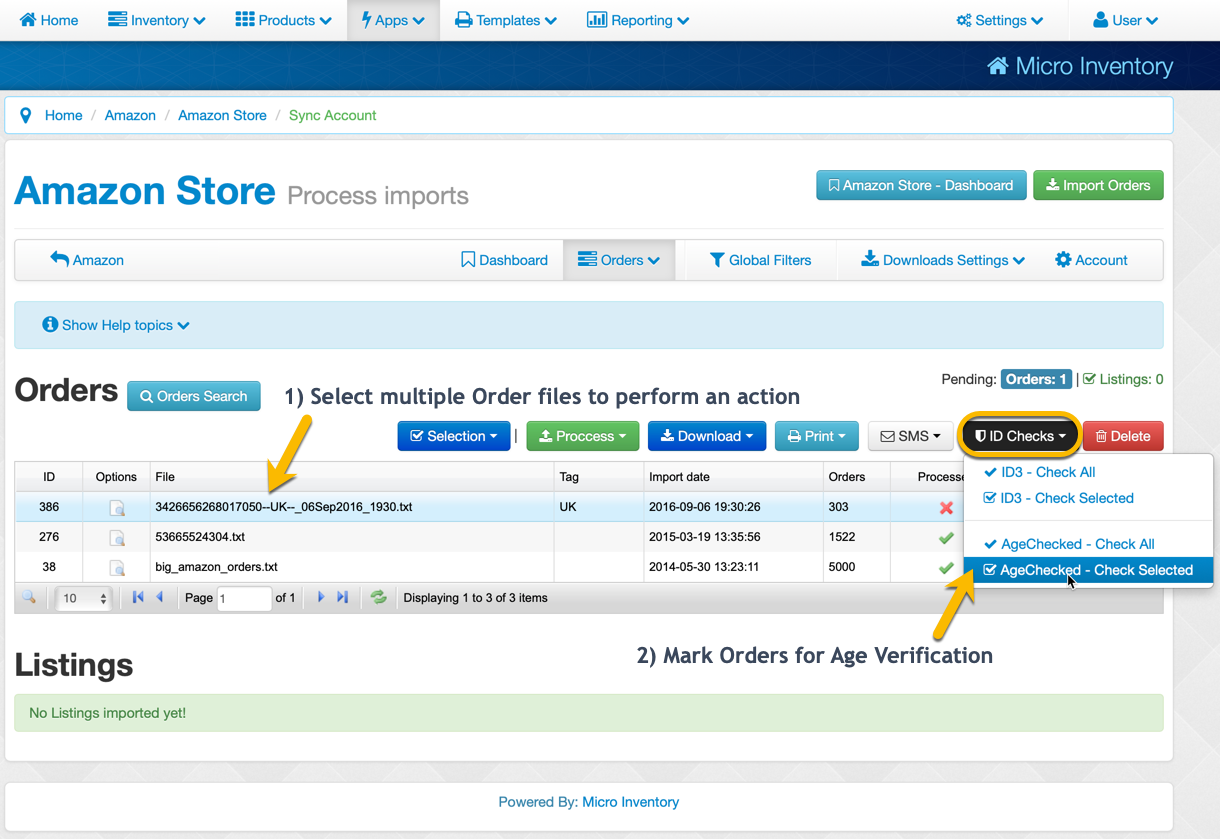The width and height of the screenshot is (1220, 839).
Task: Click the options icon for order 386
Action: [117, 508]
